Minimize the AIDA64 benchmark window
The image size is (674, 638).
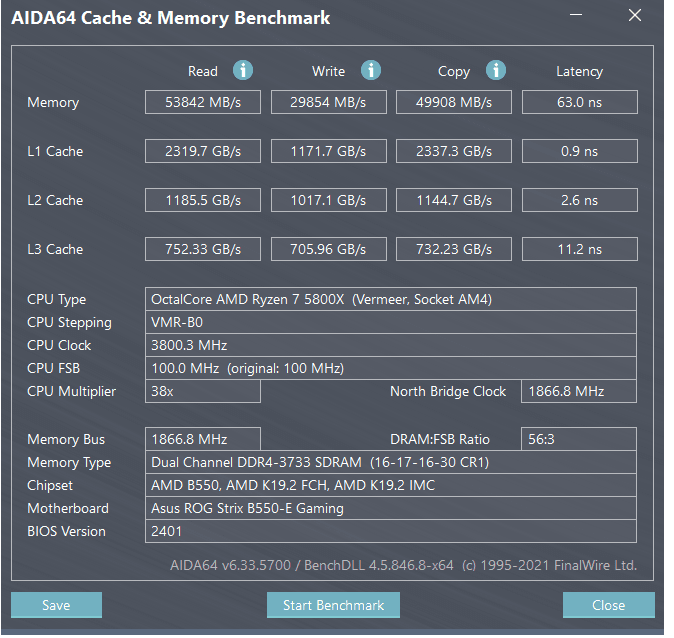pos(576,15)
